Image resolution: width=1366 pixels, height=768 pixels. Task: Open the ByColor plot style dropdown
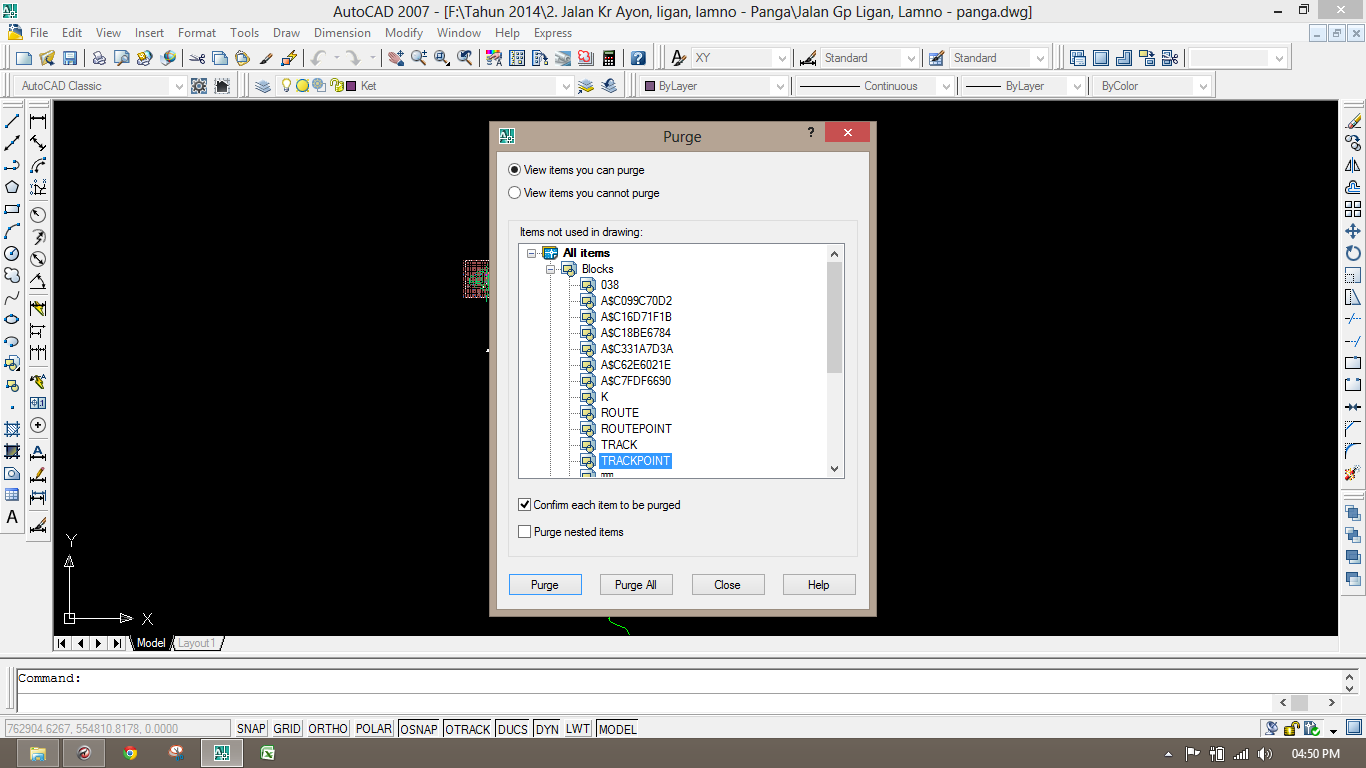[1203, 86]
